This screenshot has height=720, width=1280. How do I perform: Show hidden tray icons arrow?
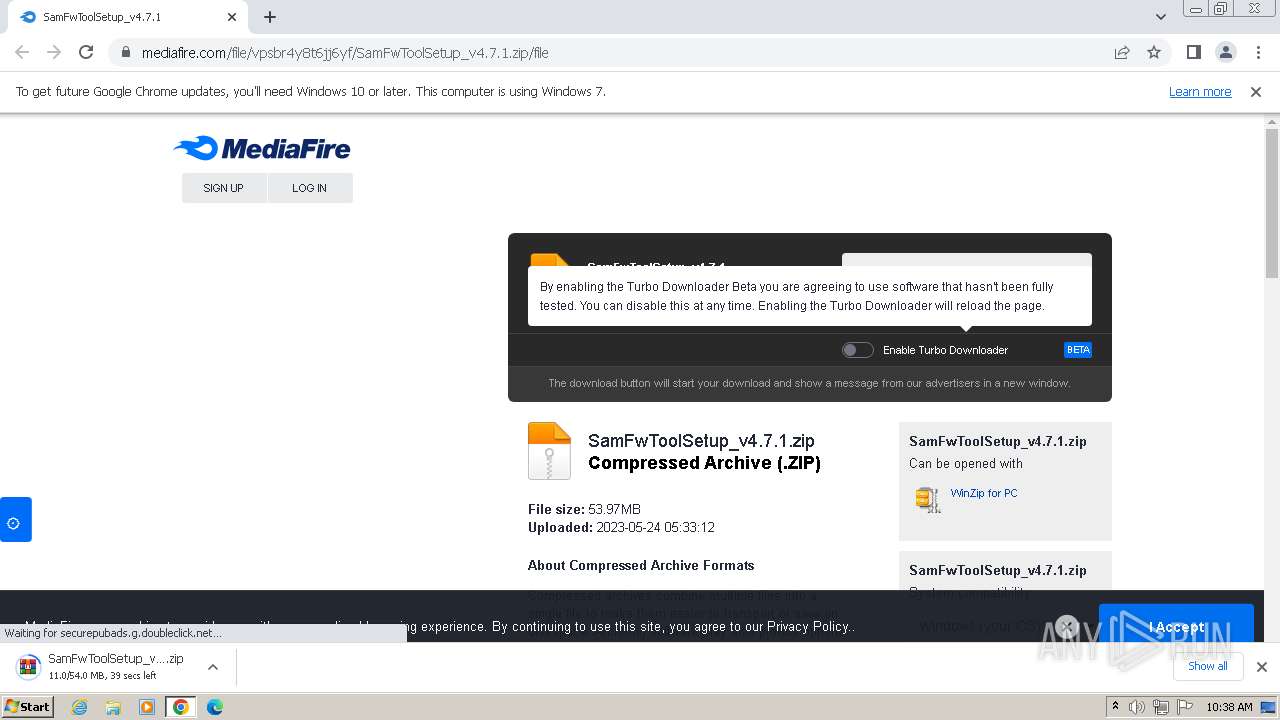1115,707
